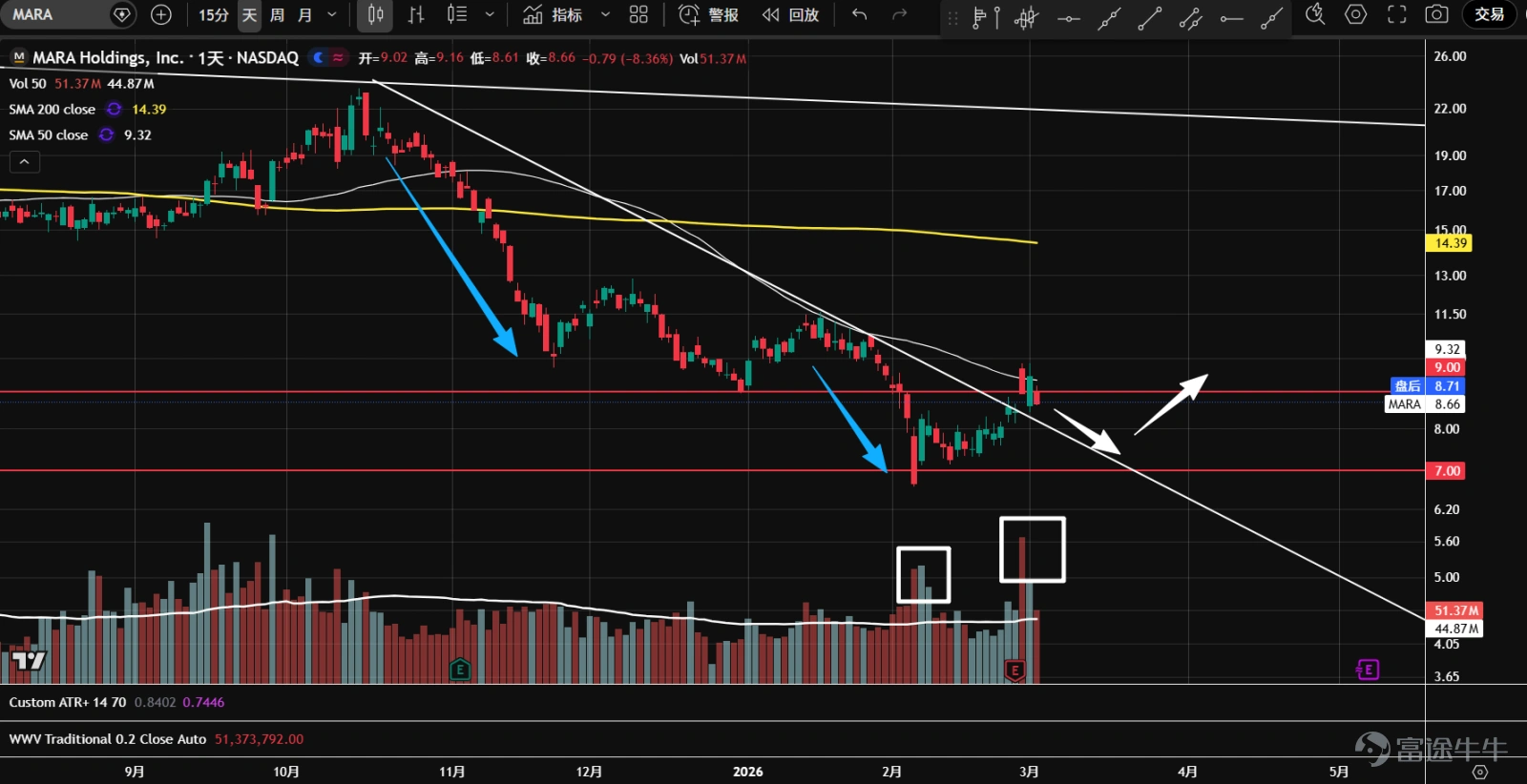
Task: Start 回放 bar replay
Action: [790, 14]
